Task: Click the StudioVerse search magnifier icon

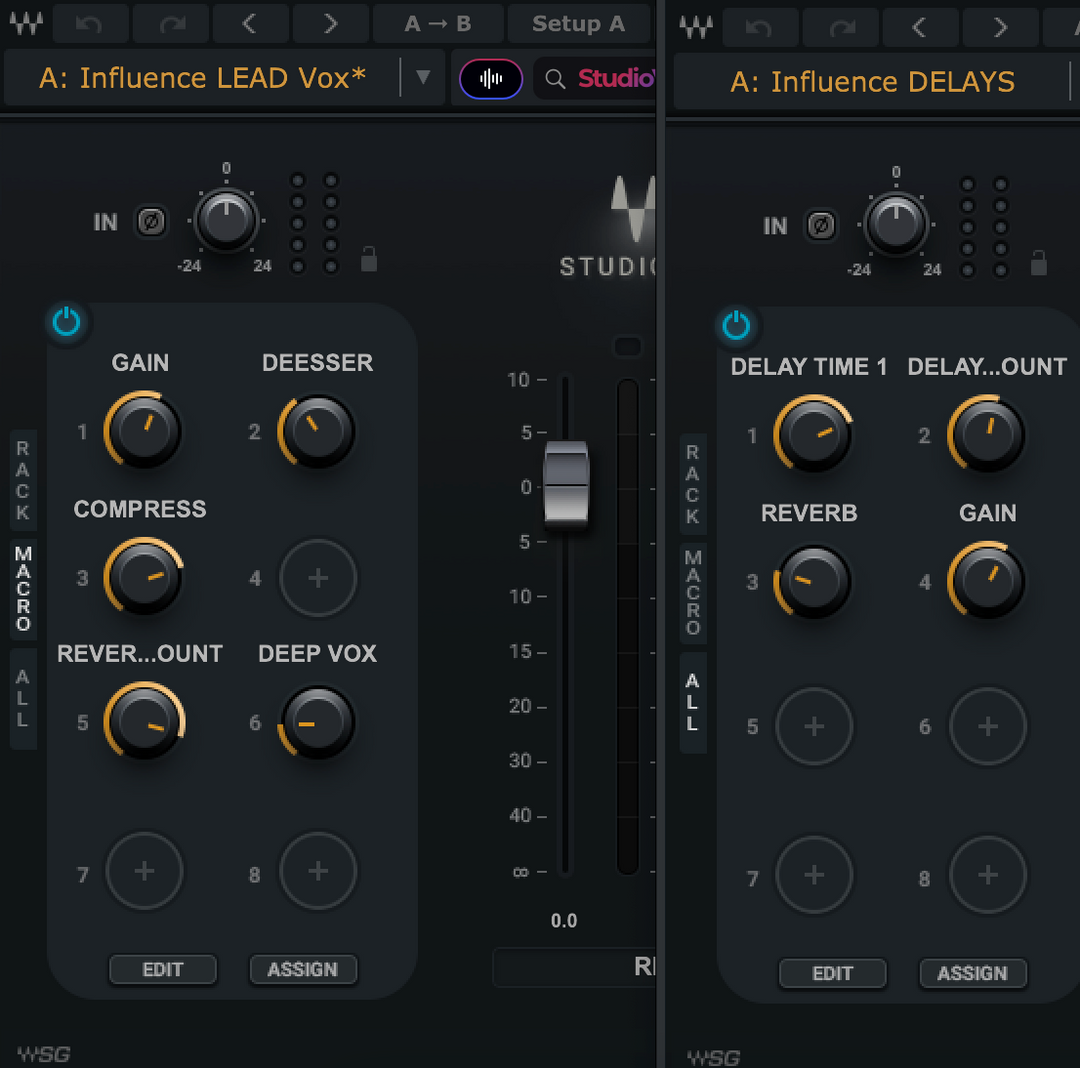Action: [556, 78]
